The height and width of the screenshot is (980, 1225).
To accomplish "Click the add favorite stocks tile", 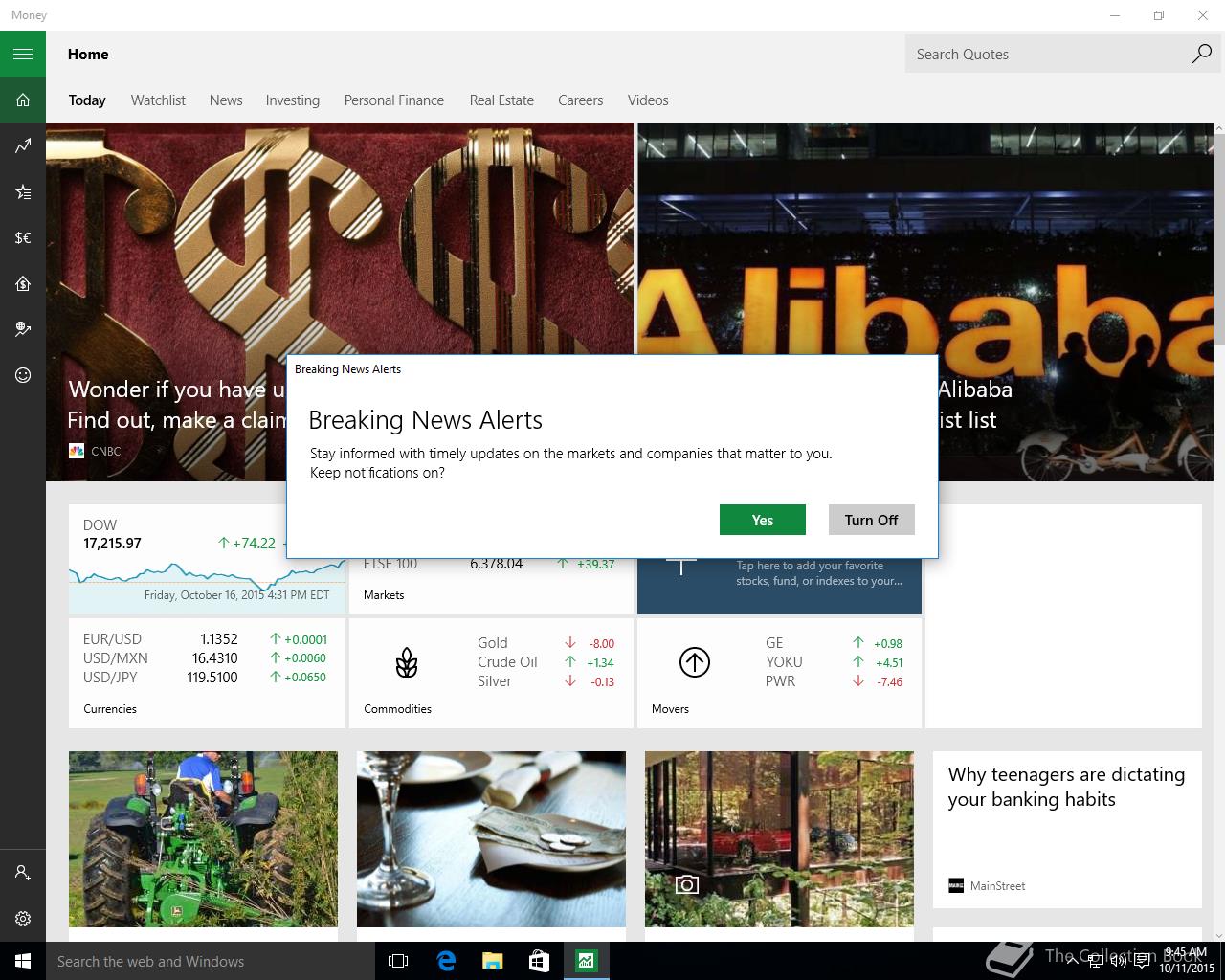I will tap(779, 584).
